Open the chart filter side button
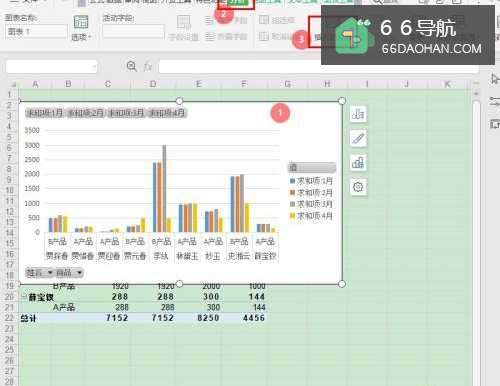 click(358, 163)
